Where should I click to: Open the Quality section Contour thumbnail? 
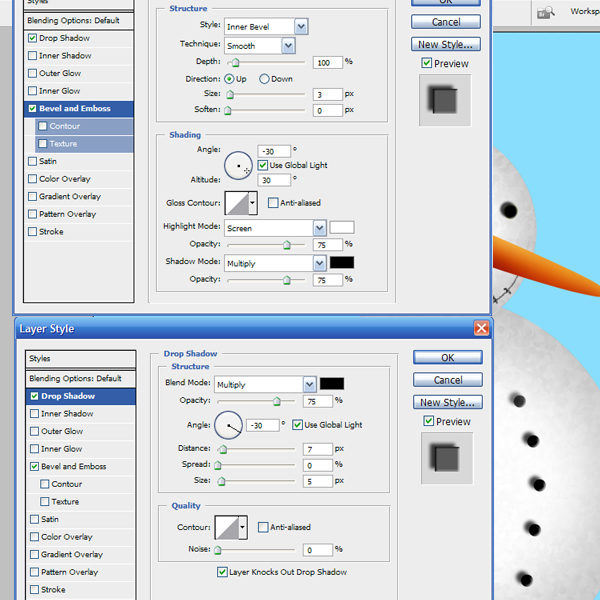tap(232, 527)
